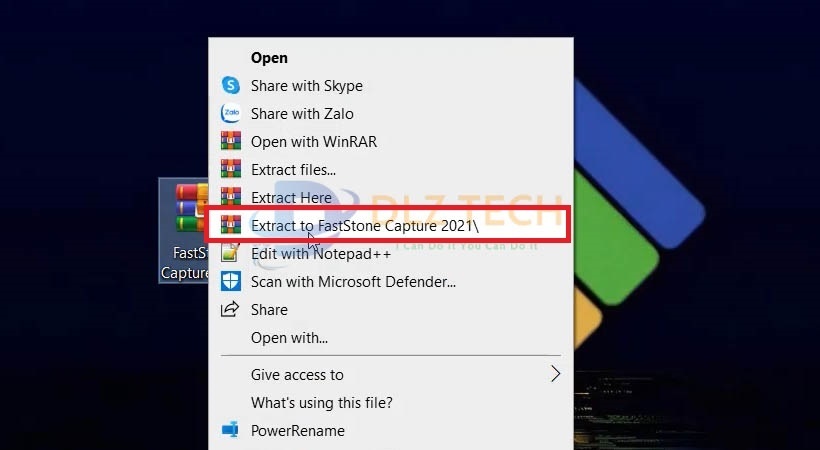Click the Skype icon in context menu
This screenshot has width=820, height=450.
231,86
